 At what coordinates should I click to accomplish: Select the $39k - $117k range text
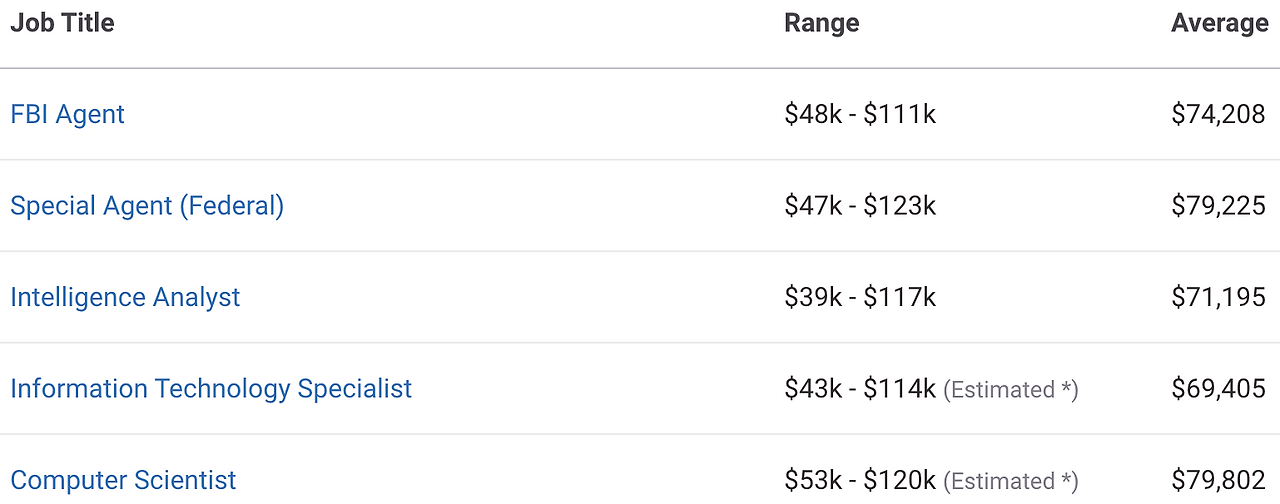click(860, 297)
